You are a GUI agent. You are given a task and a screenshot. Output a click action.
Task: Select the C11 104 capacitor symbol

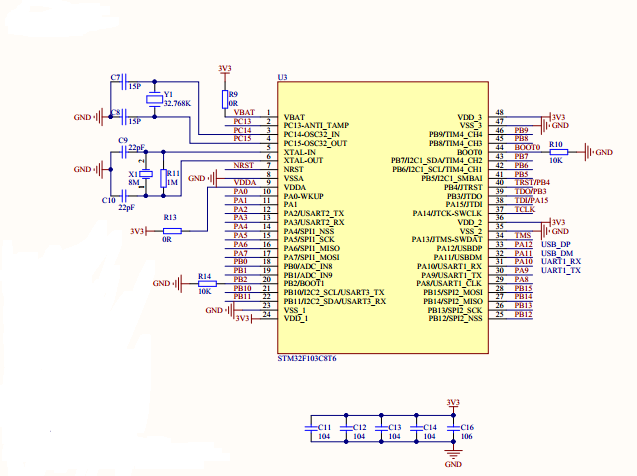(x=311, y=428)
